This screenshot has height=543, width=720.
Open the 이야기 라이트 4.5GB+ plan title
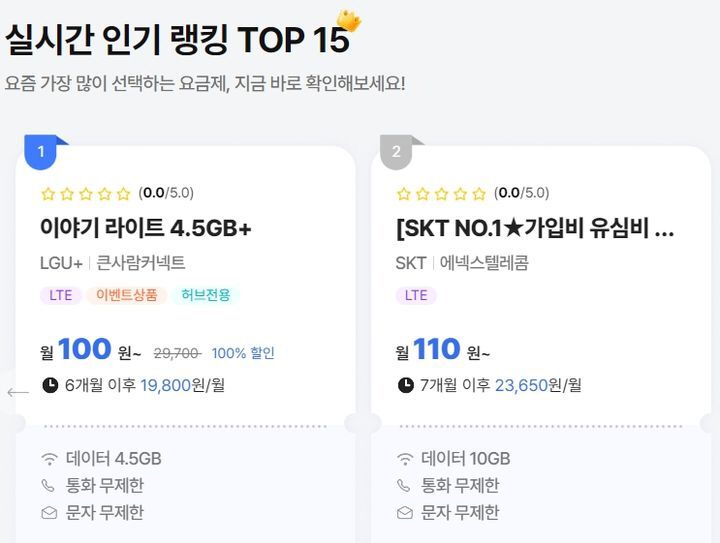[146, 229]
